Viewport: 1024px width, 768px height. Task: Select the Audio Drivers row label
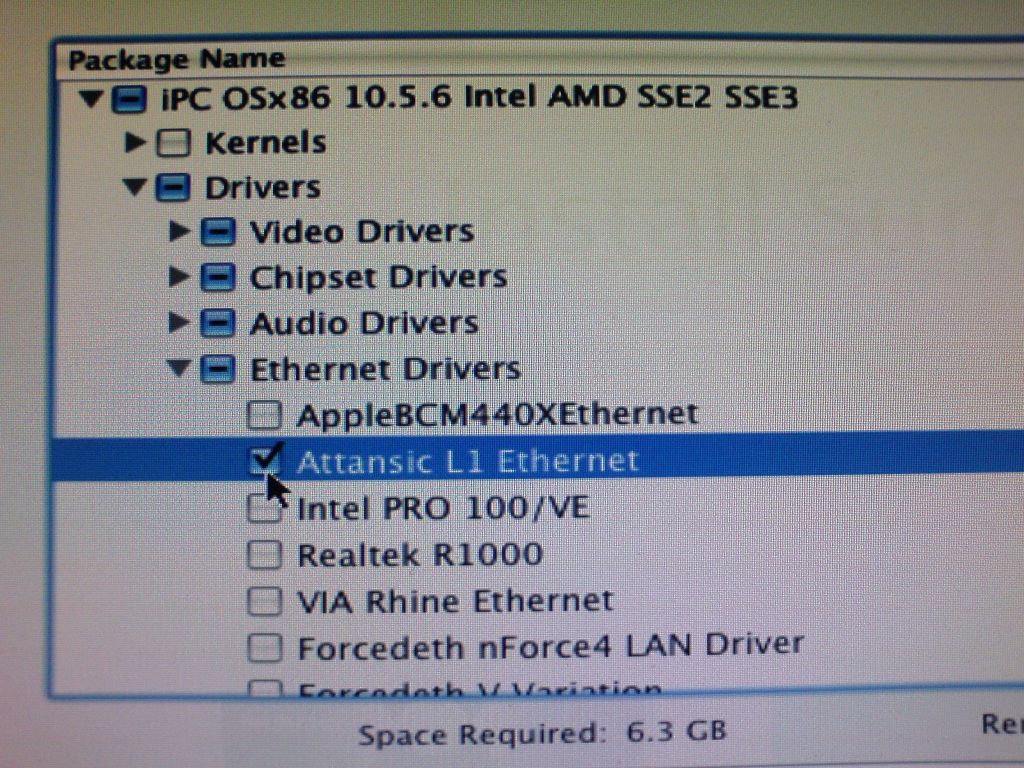click(x=364, y=323)
